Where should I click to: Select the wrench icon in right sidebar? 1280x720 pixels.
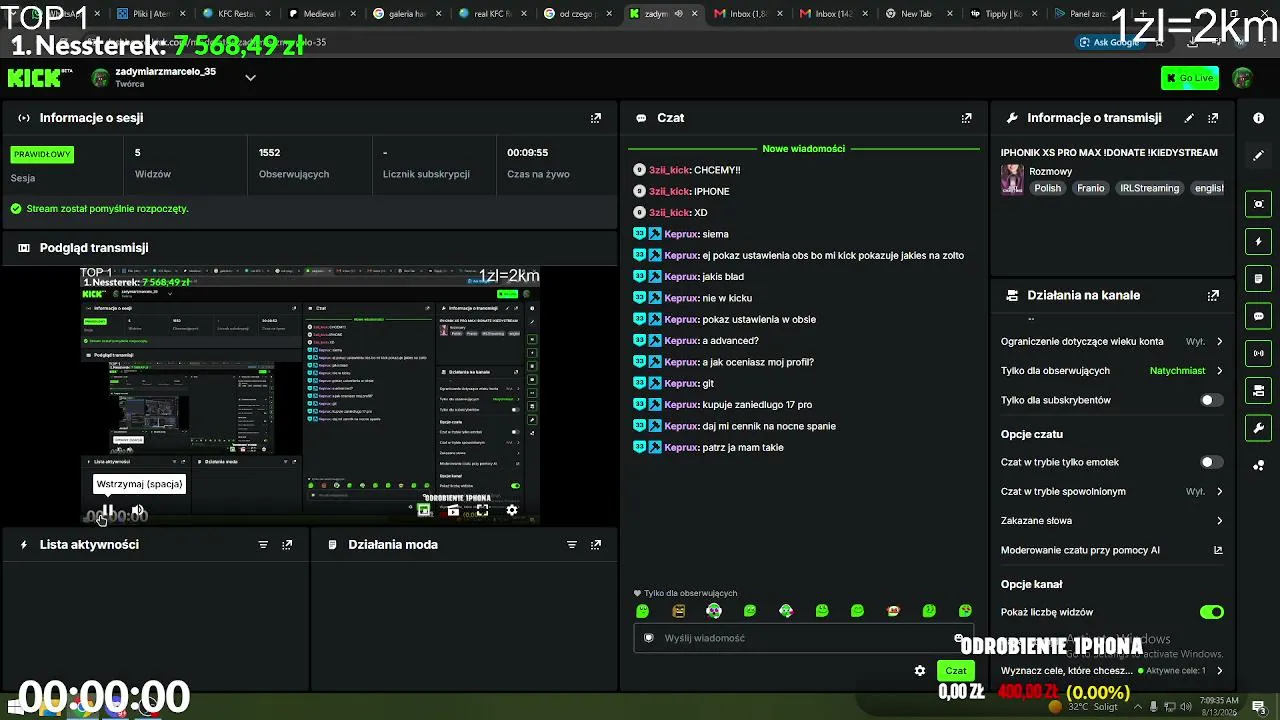click(1258, 428)
